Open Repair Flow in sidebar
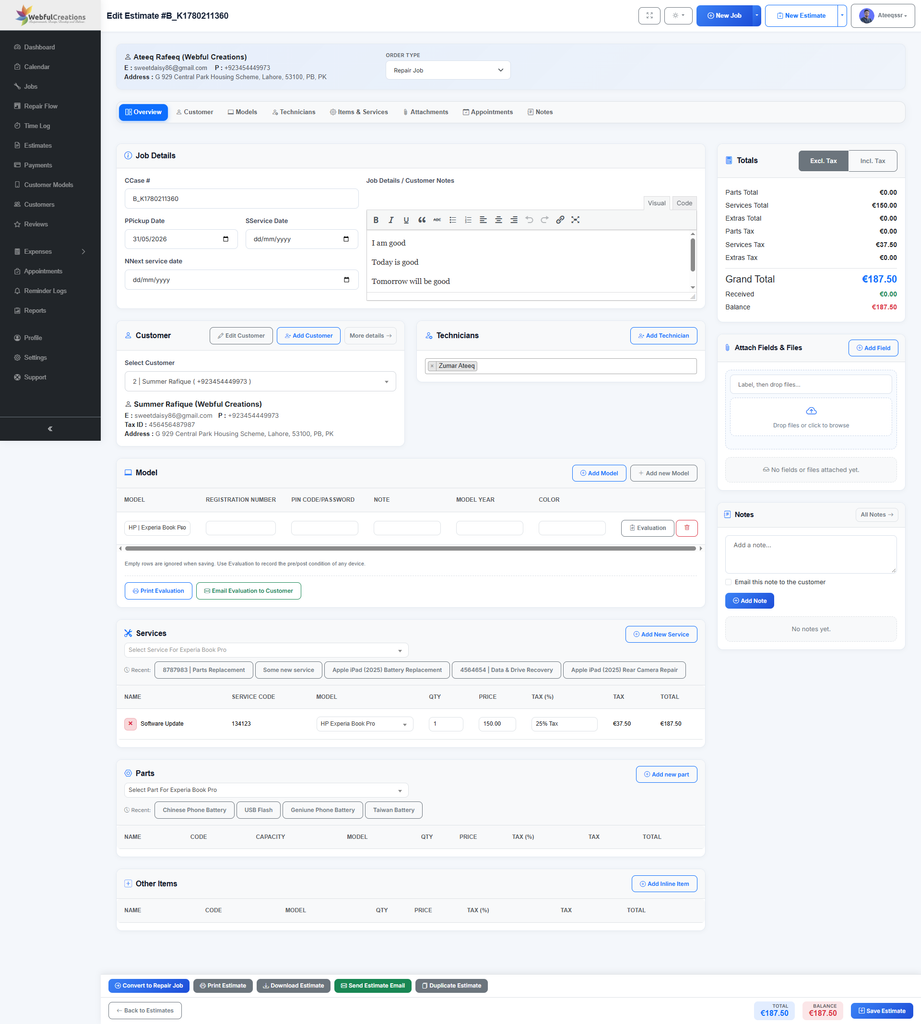 click(40, 106)
